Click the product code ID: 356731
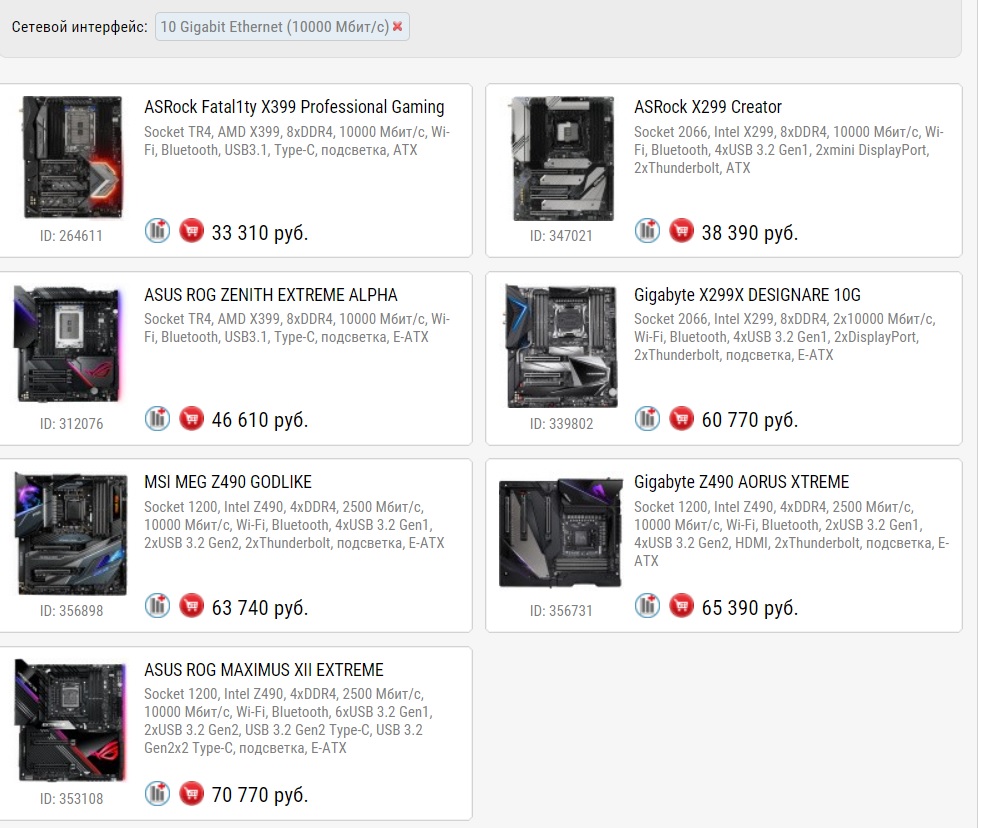 click(561, 611)
